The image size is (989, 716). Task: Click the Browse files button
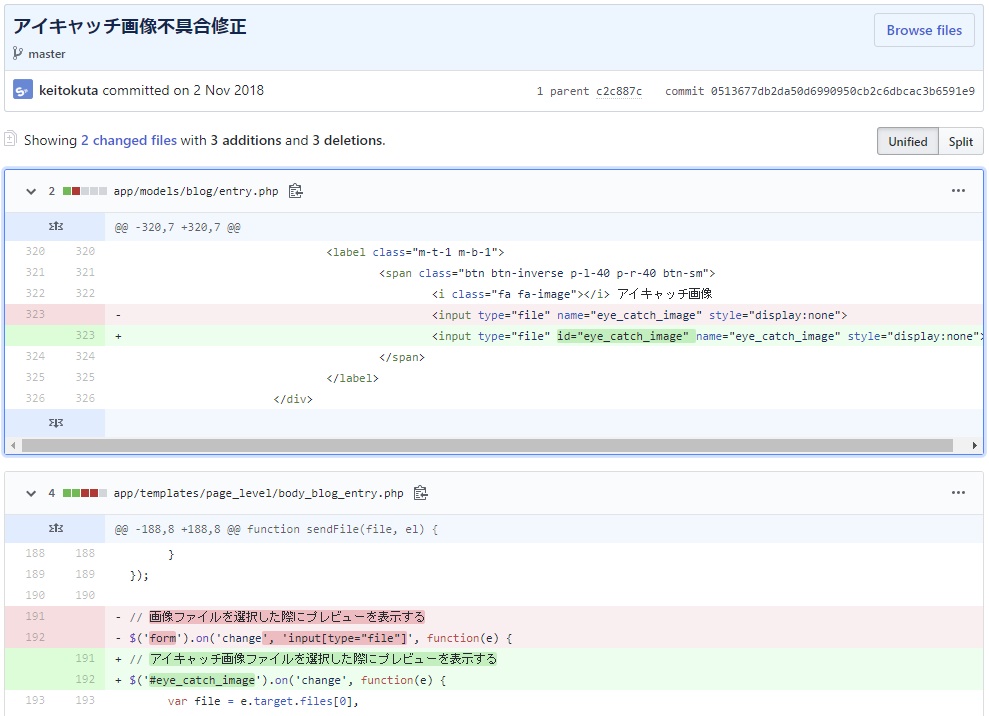(x=923, y=31)
